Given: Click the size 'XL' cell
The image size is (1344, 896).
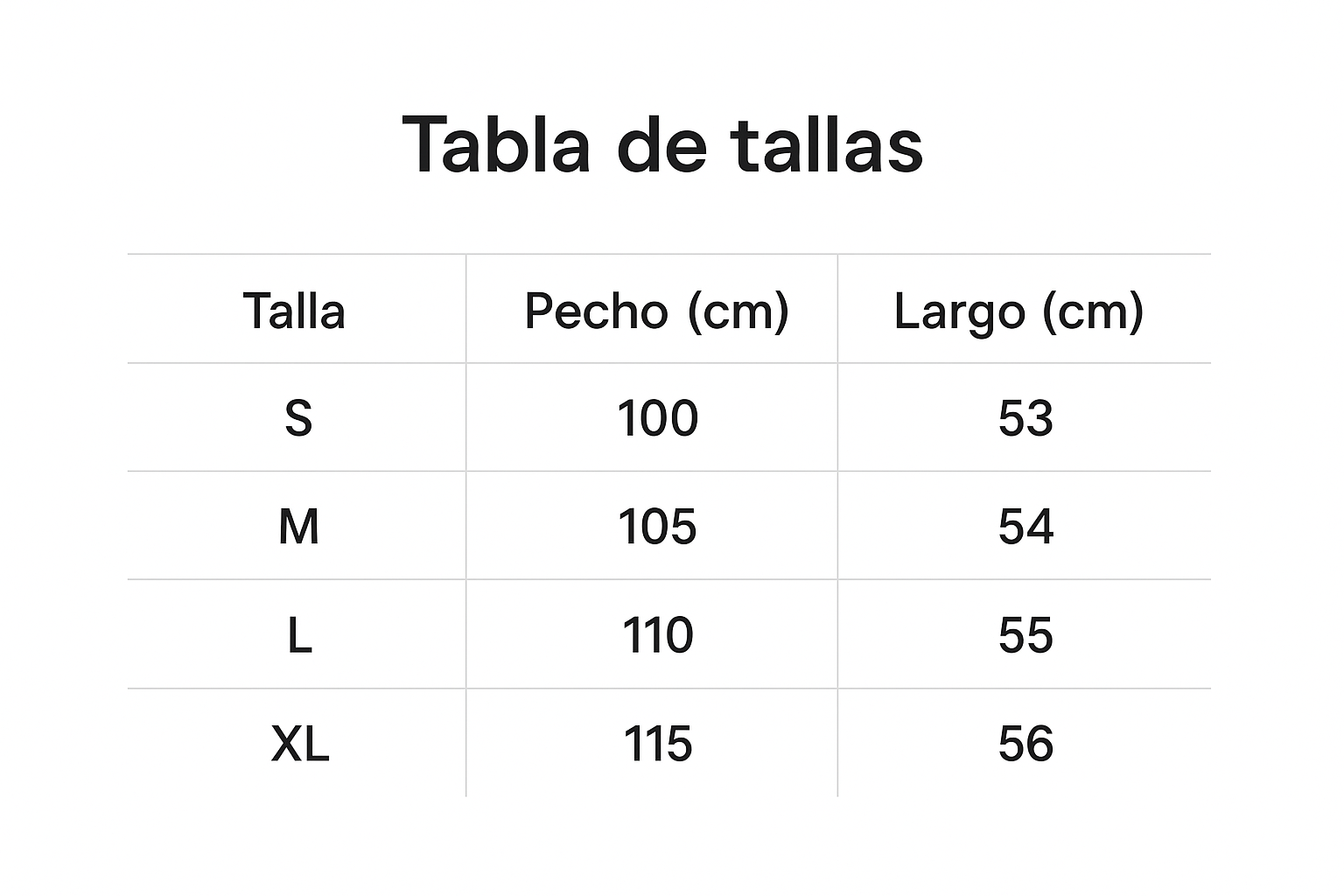Looking at the screenshot, I should click(300, 744).
